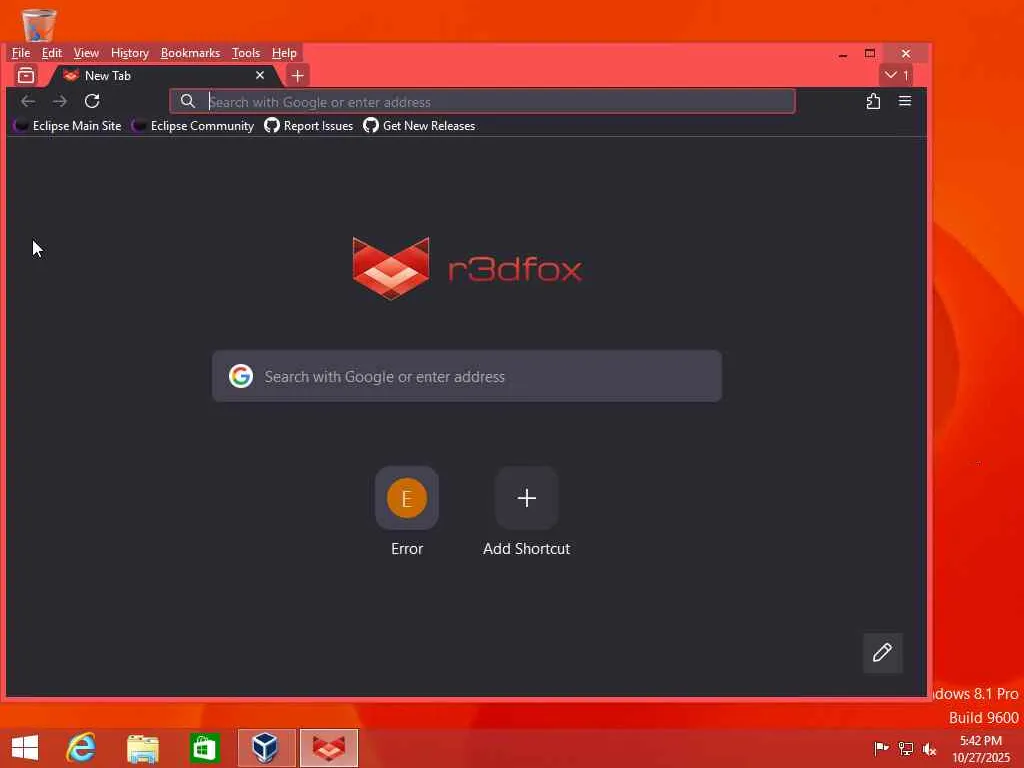The width and height of the screenshot is (1024, 768).
Task: Click the r3dfox taskbar icon
Action: coord(328,748)
